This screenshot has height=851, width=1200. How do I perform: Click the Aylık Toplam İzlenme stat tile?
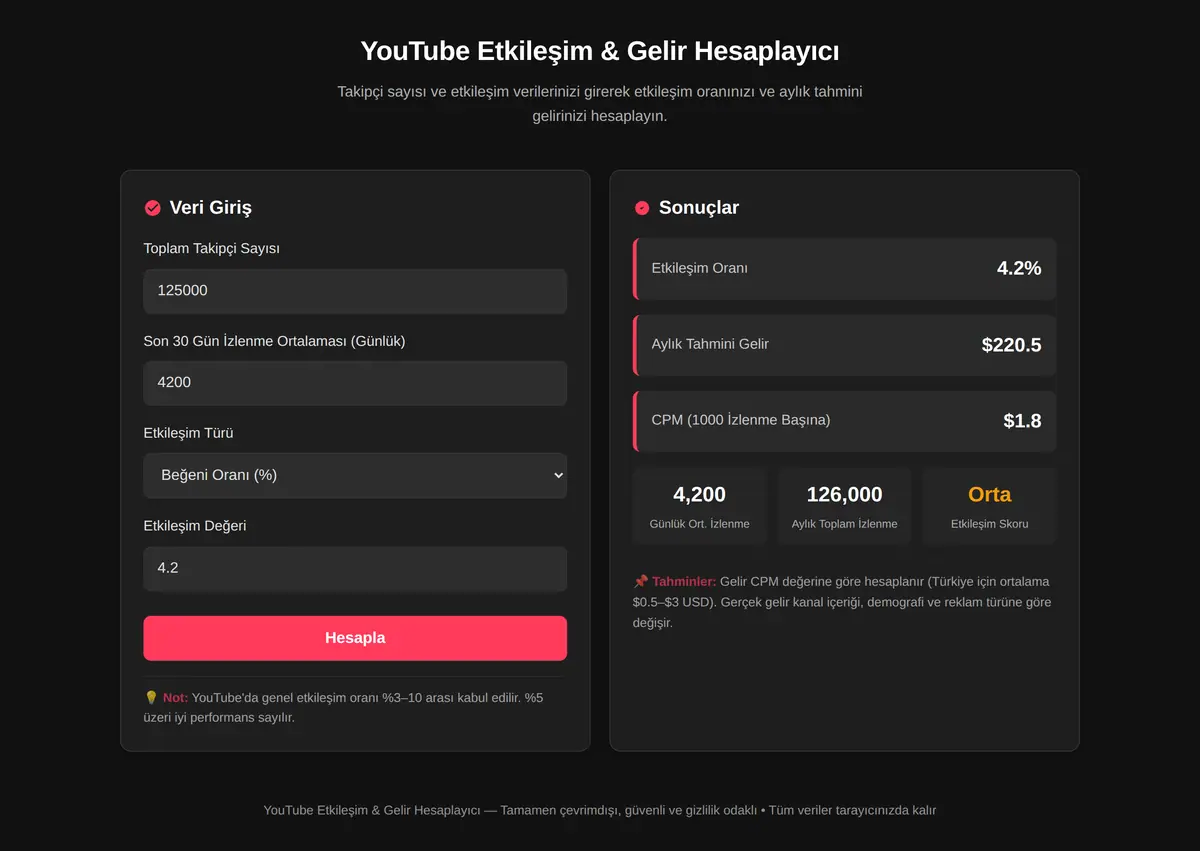pyautogui.click(x=845, y=506)
